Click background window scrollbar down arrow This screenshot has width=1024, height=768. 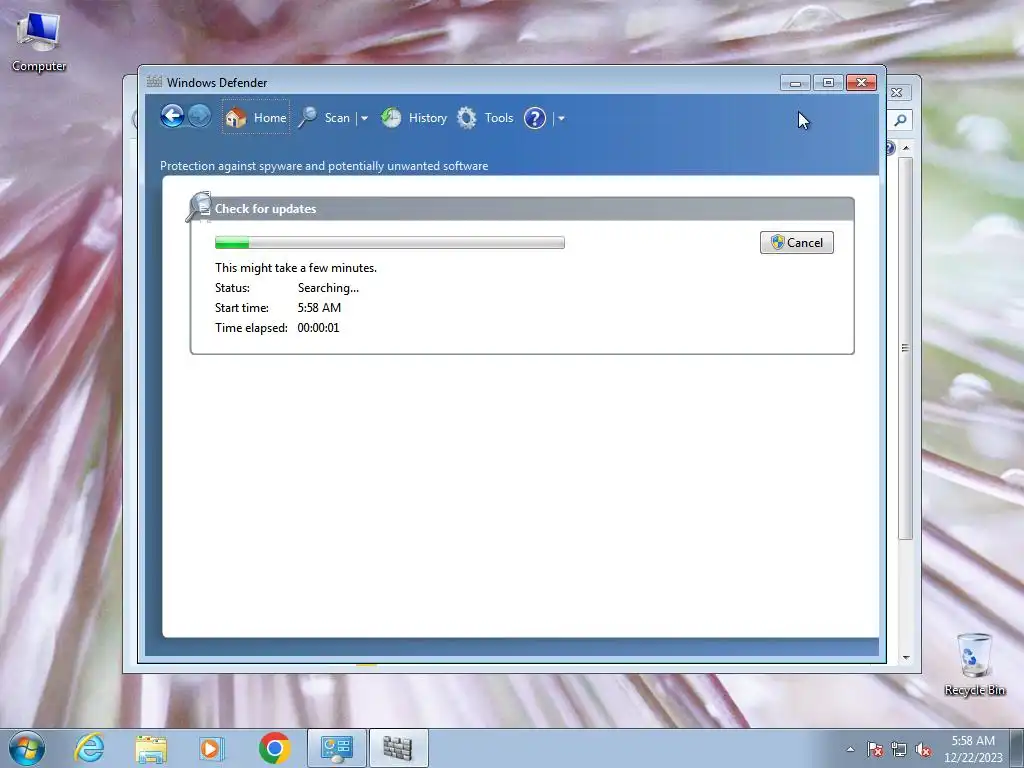click(906, 658)
